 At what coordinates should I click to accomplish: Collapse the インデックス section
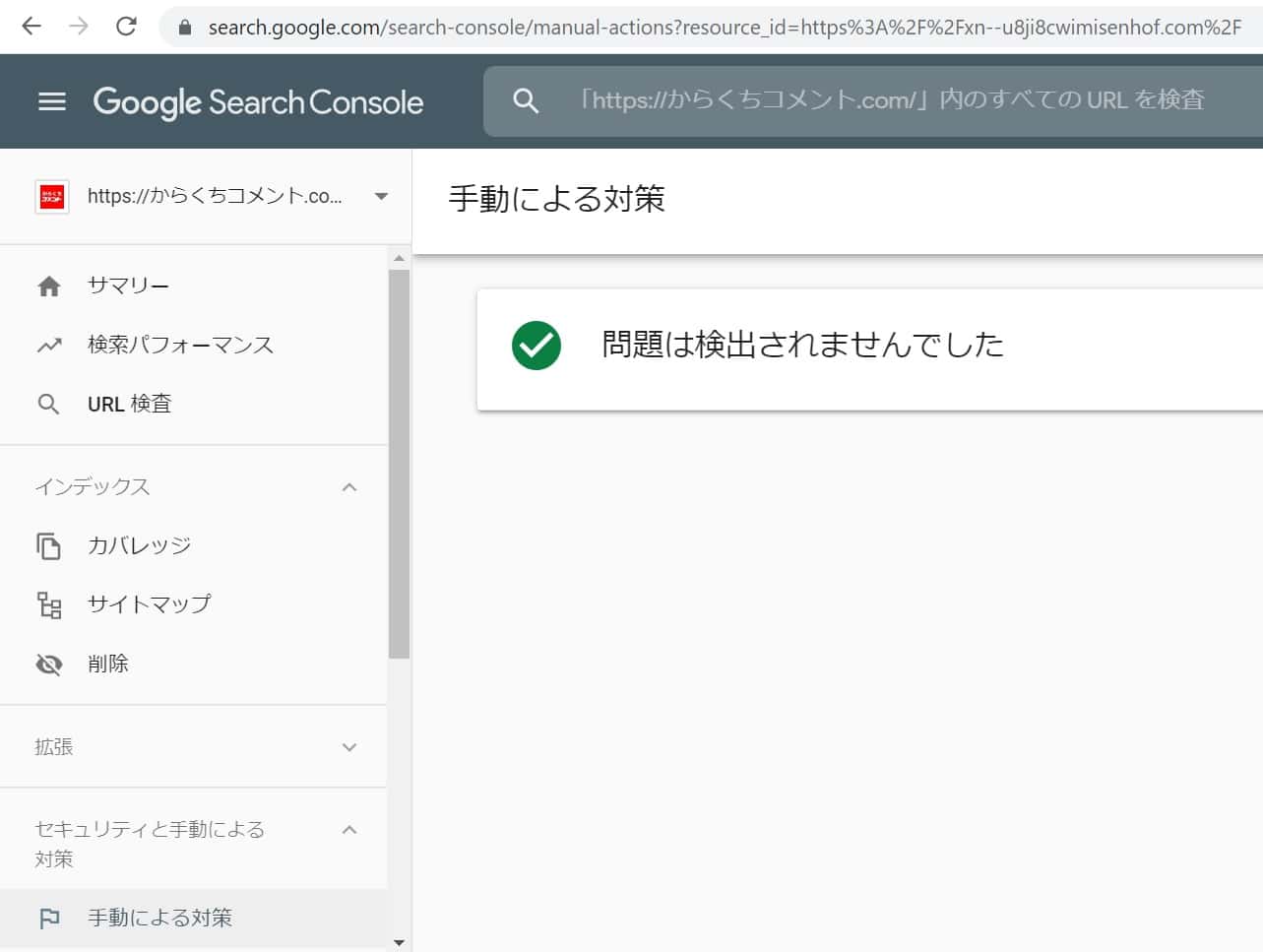click(348, 487)
